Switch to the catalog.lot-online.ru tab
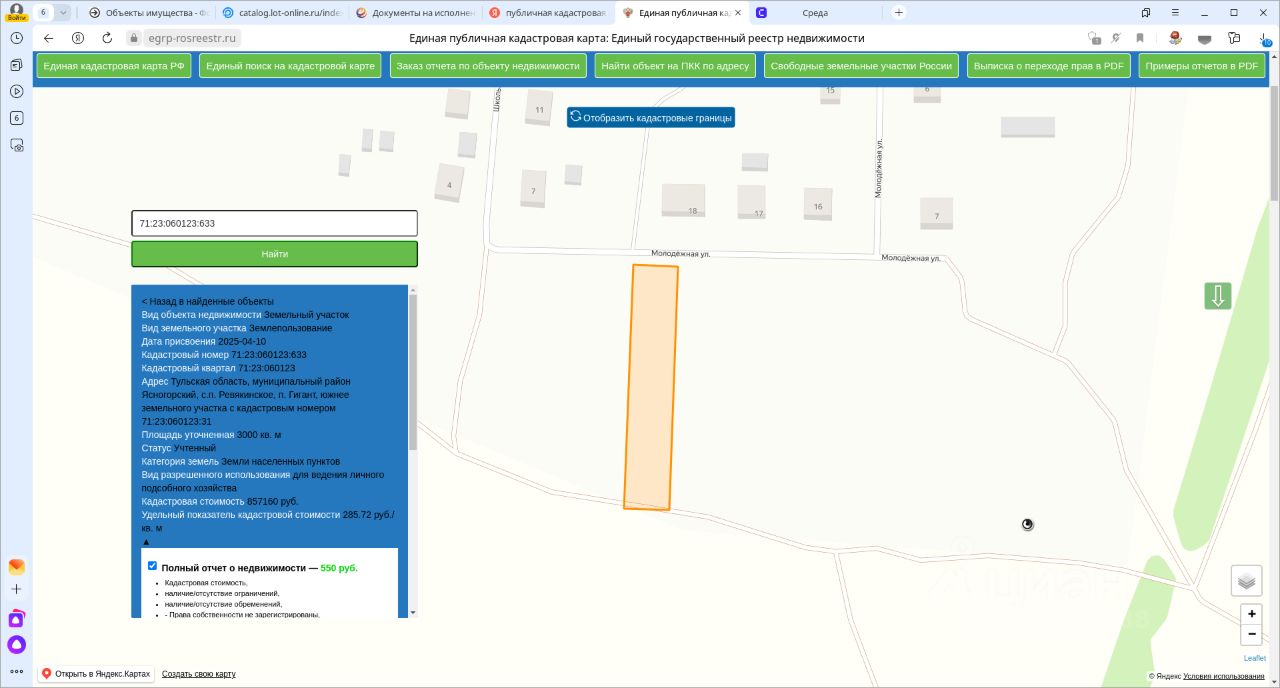 tap(281, 12)
